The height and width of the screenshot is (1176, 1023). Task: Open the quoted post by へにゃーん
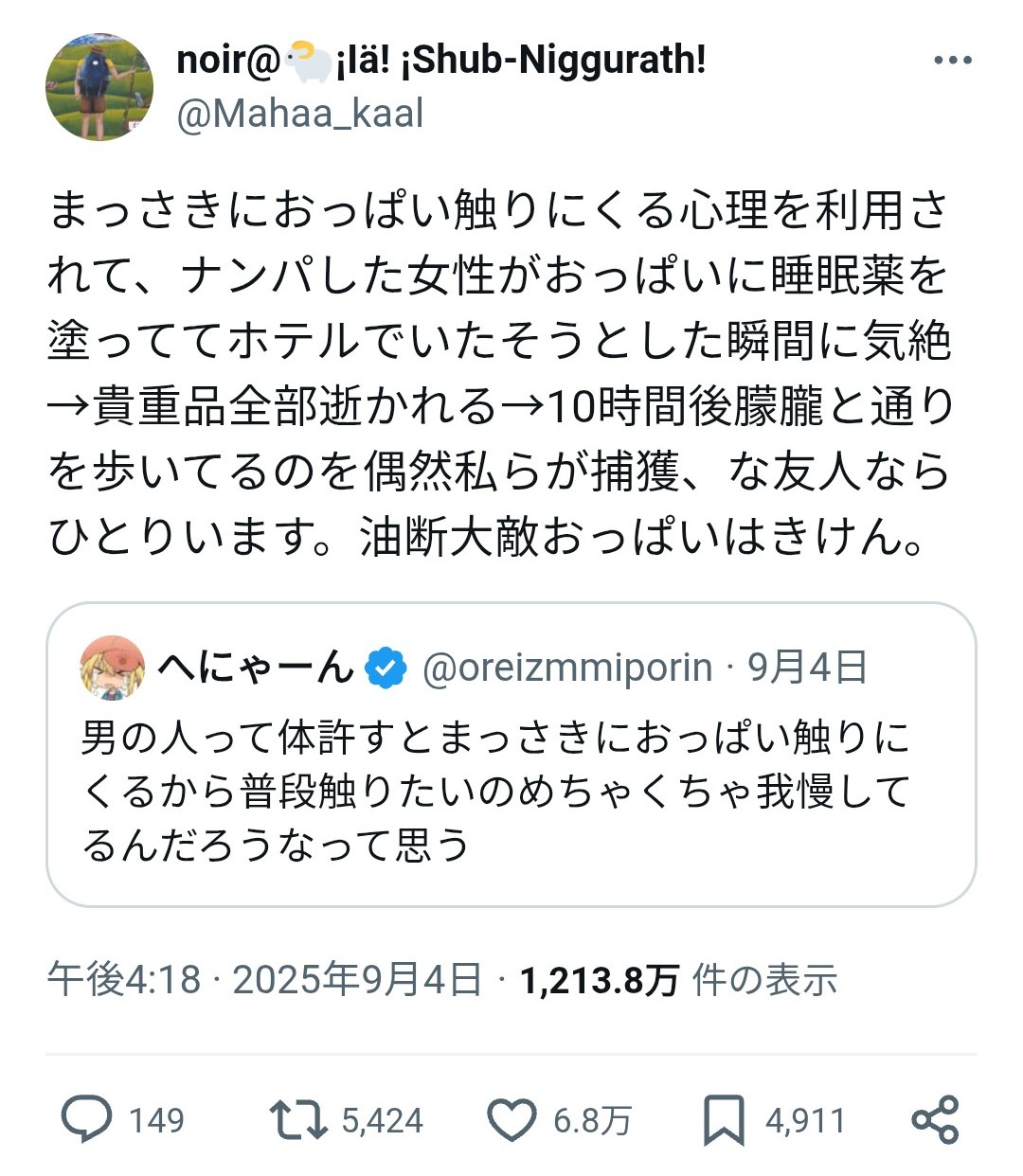pyautogui.click(x=511, y=791)
